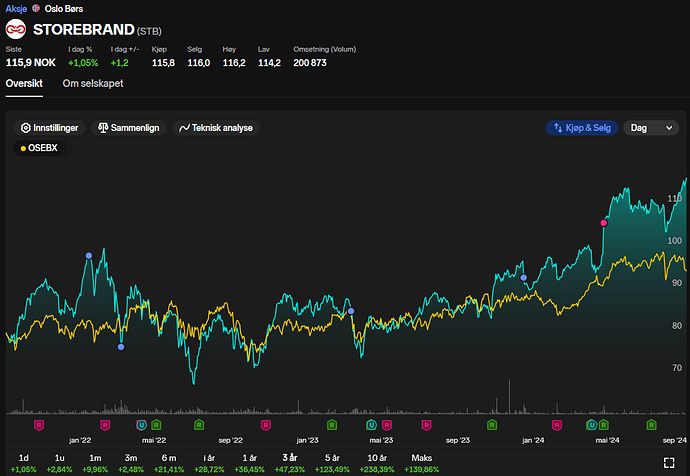
Task: Select the 6 m time range
Action: point(169,463)
